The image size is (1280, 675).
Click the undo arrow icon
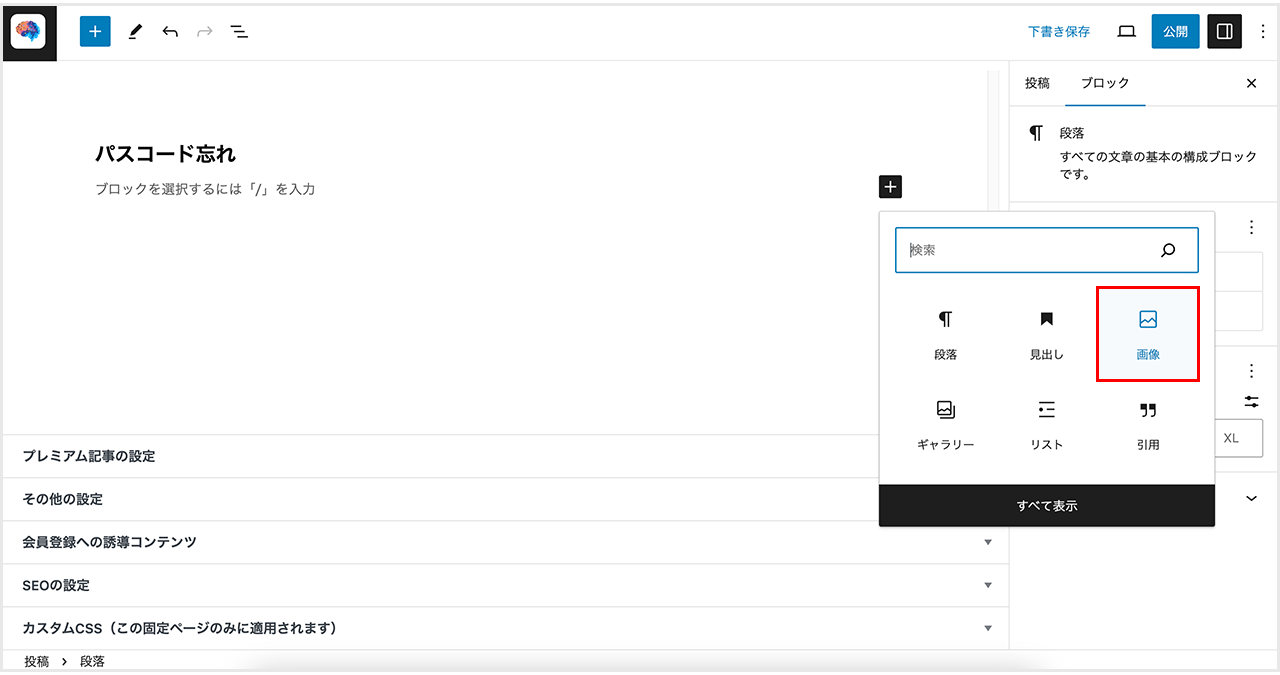point(170,32)
